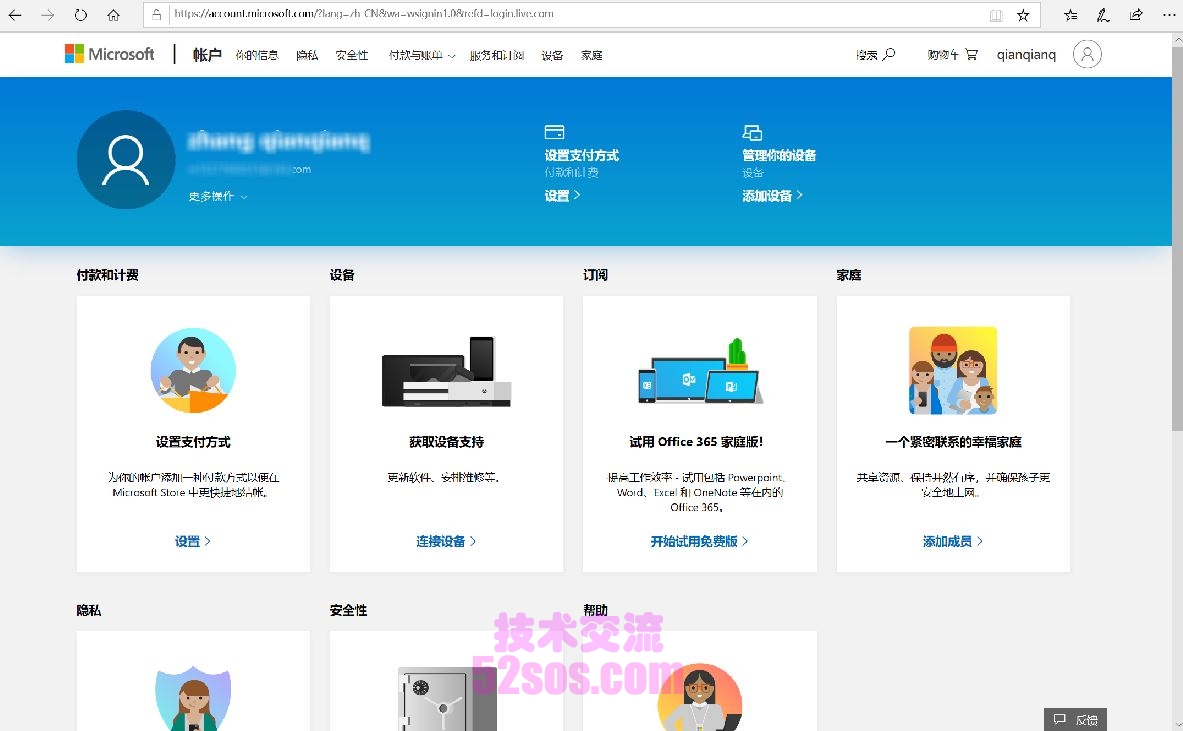Add page to favorites with star icon

pos(1023,15)
